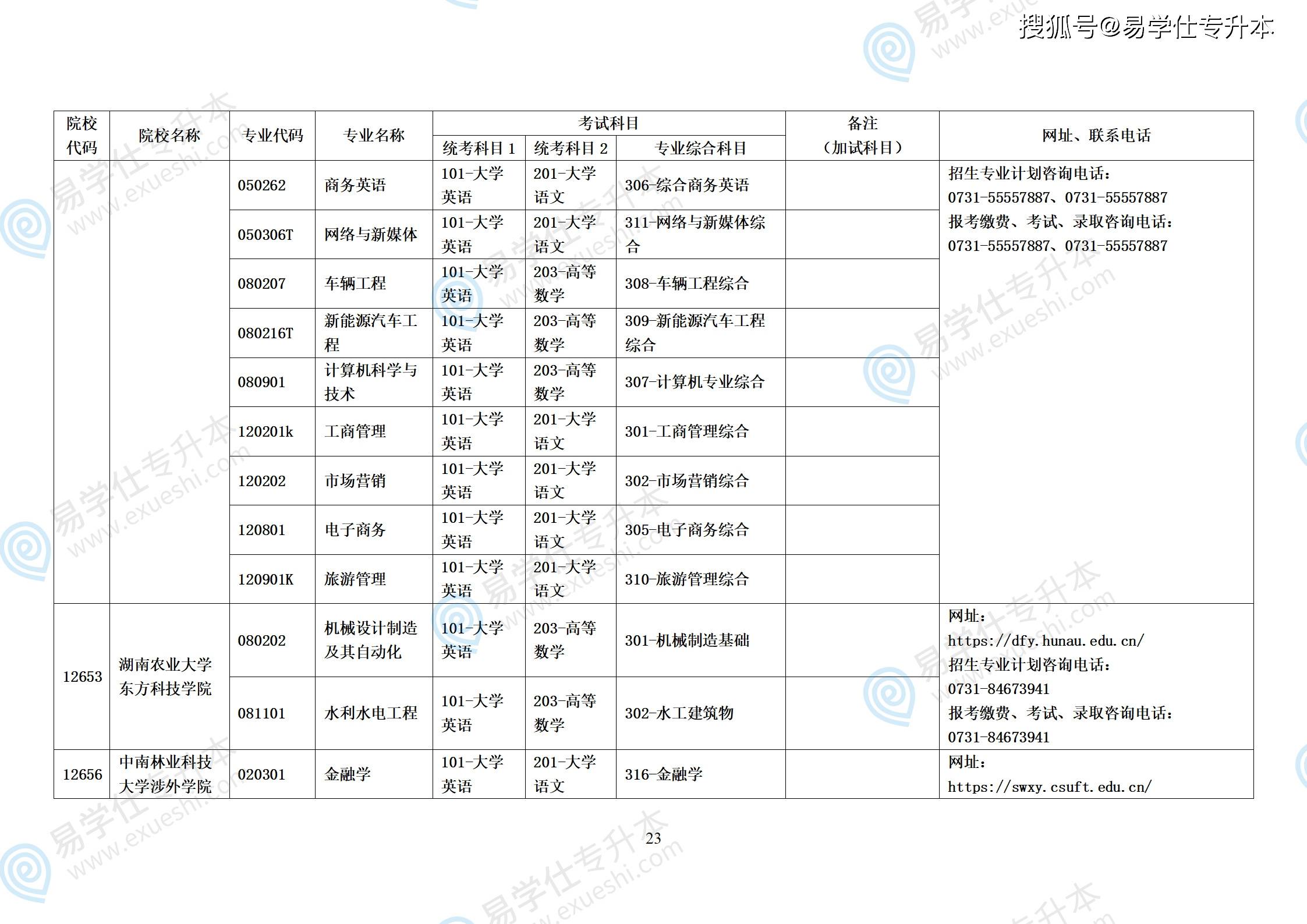Viewport: 1307px width, 924px height.
Task: Select 308-车辆工程综合 cell
Action: [701, 284]
